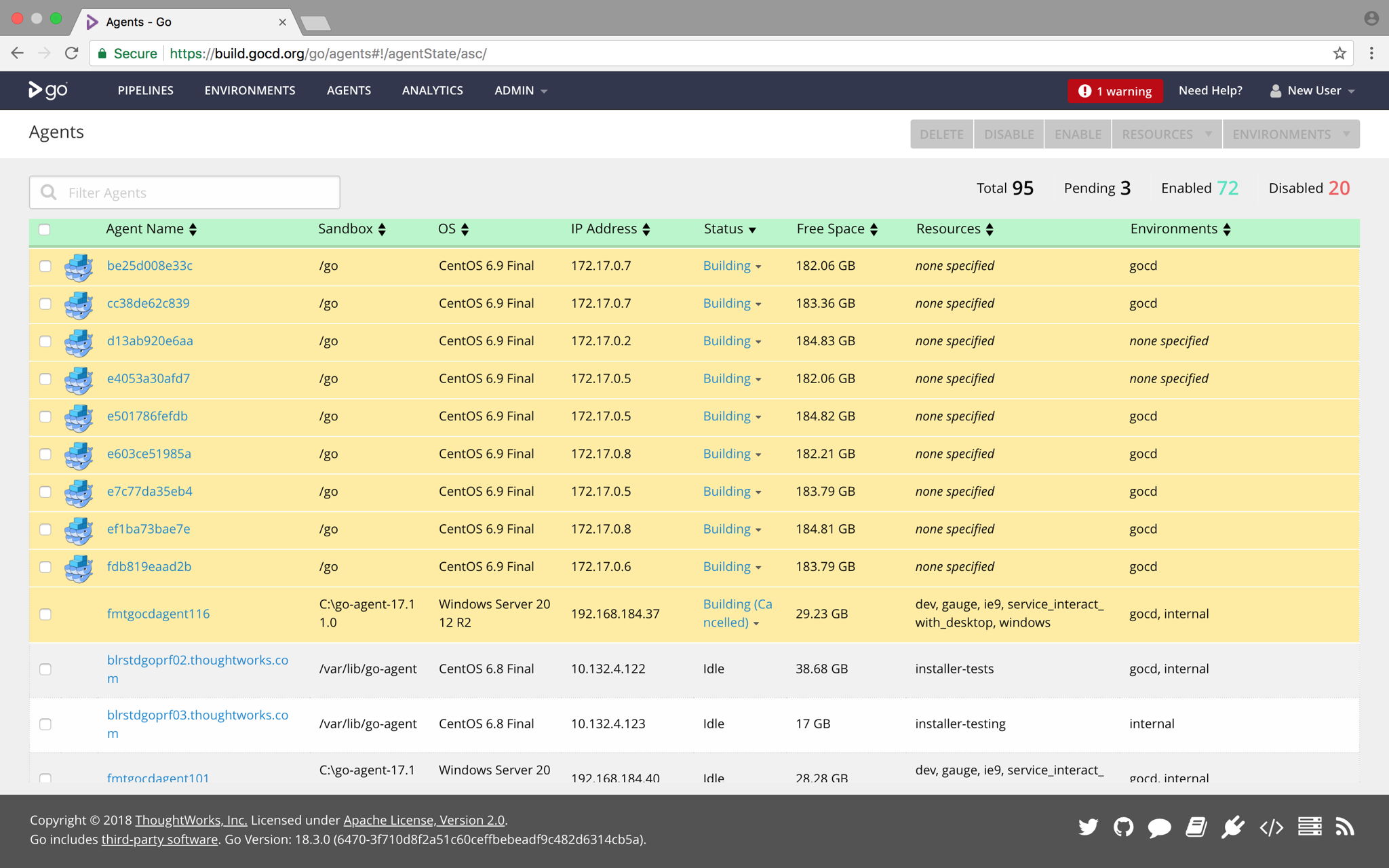Go back with the browser back arrow

click(18, 54)
